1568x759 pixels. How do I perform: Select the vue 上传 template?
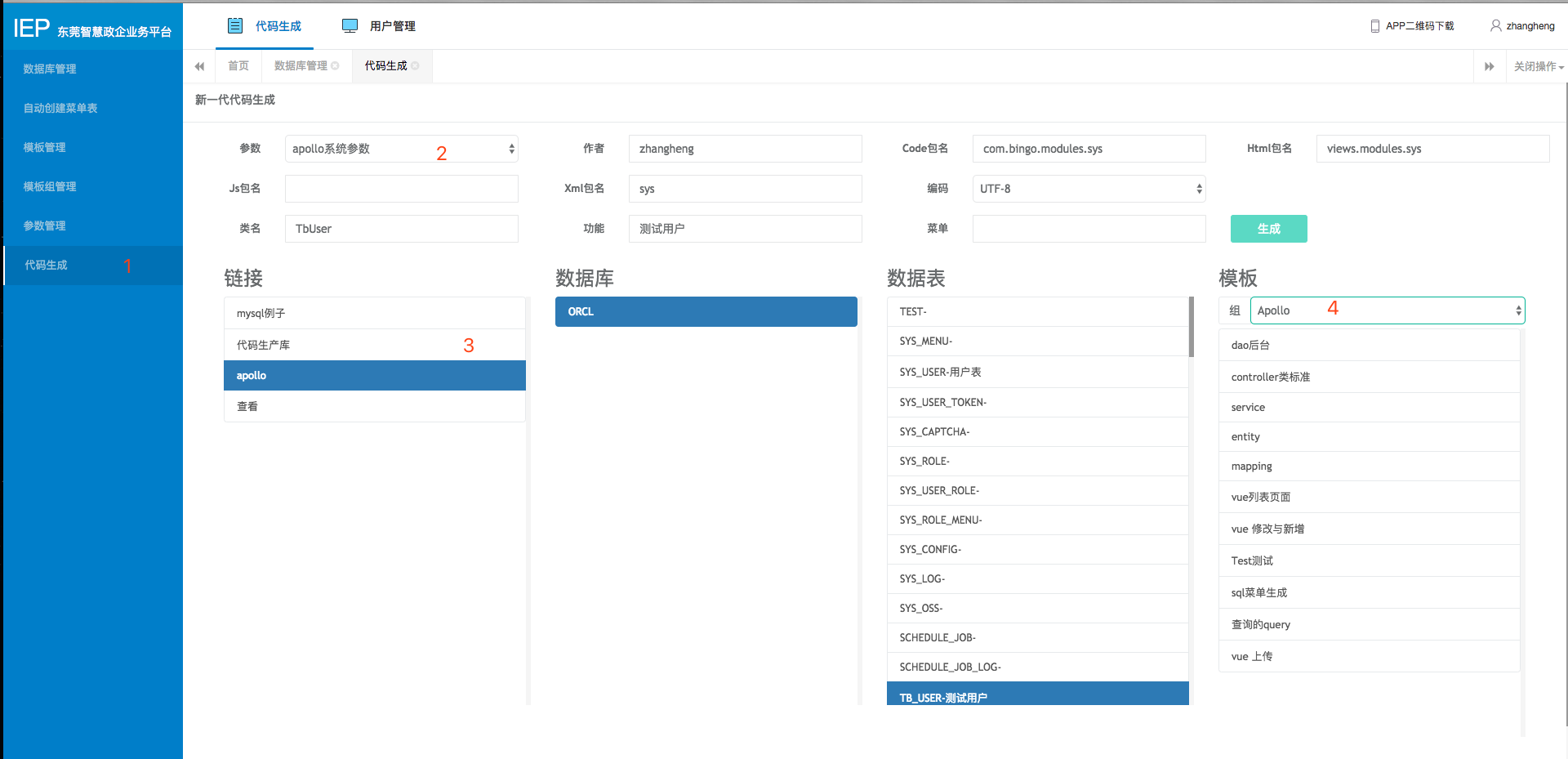tap(1370, 656)
